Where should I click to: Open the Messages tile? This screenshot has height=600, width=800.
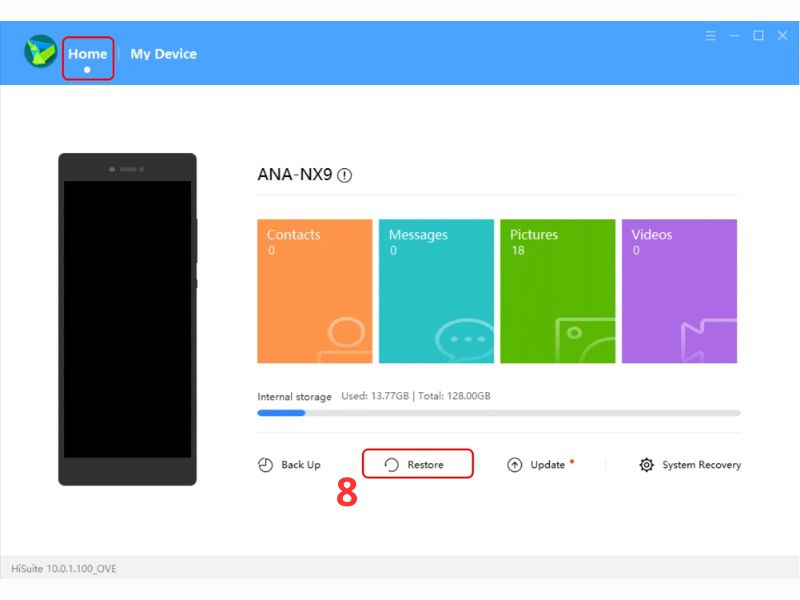click(x=436, y=291)
